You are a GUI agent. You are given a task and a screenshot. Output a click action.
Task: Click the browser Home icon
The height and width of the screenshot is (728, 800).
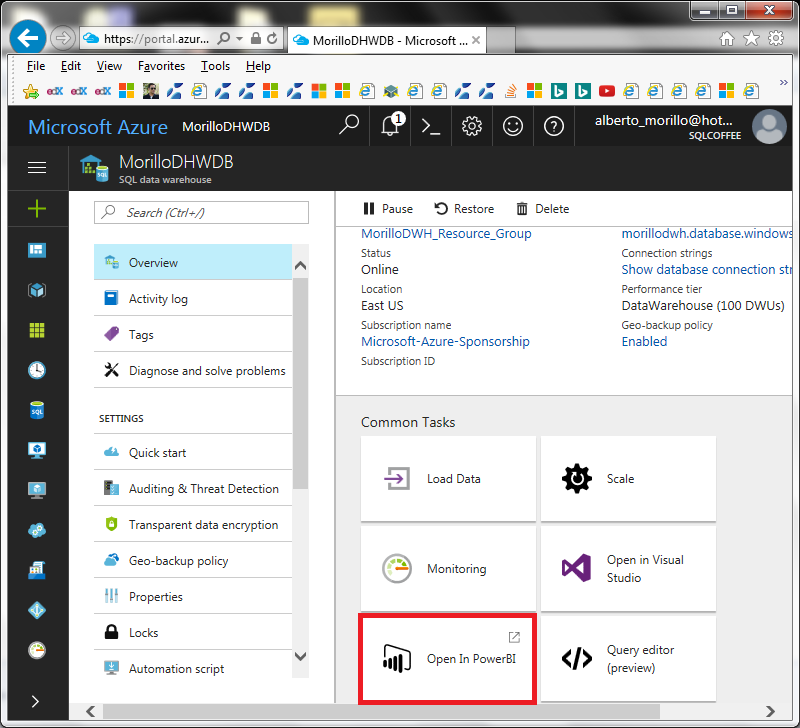click(727, 38)
